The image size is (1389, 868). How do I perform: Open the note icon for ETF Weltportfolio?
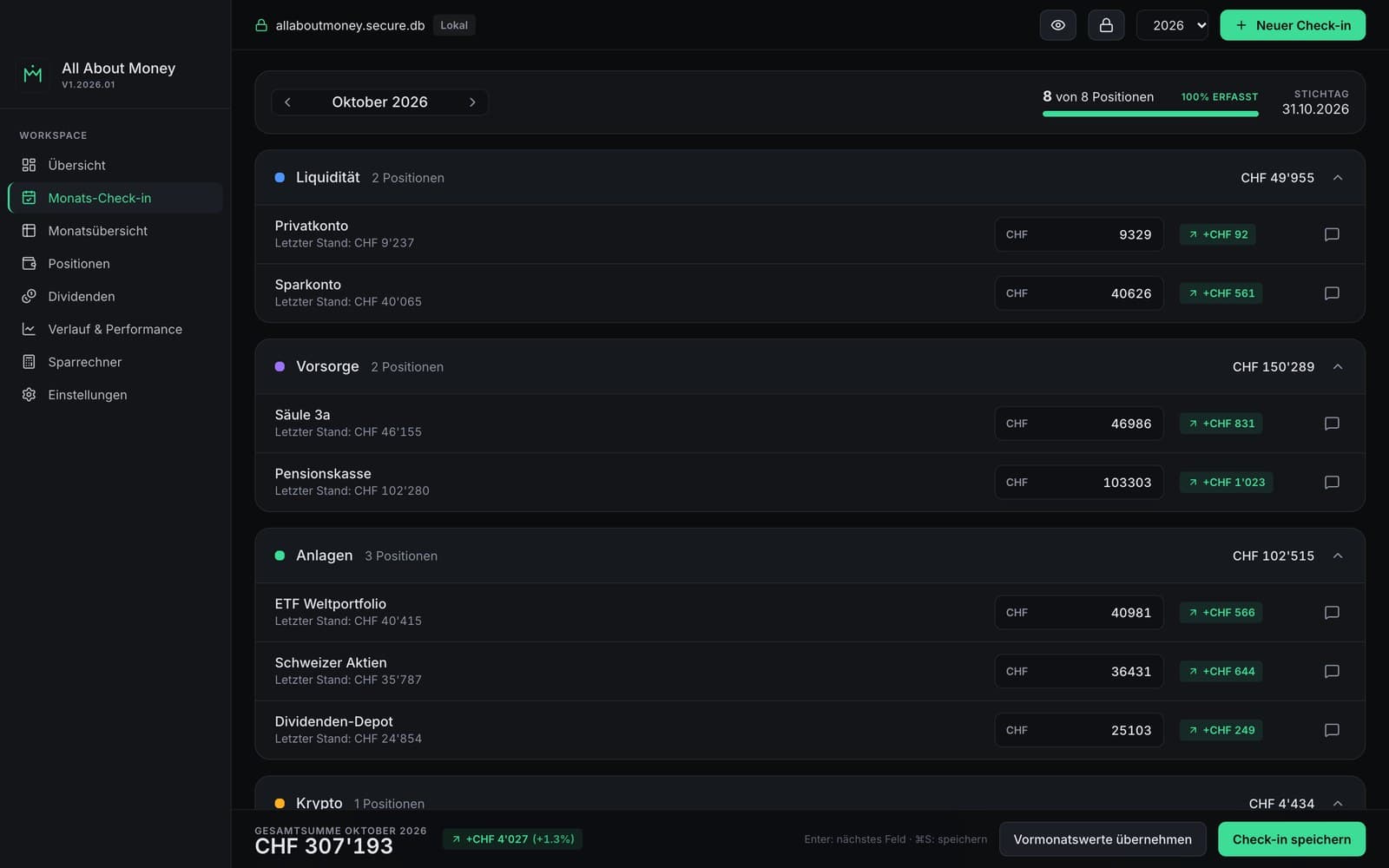[x=1332, y=613]
